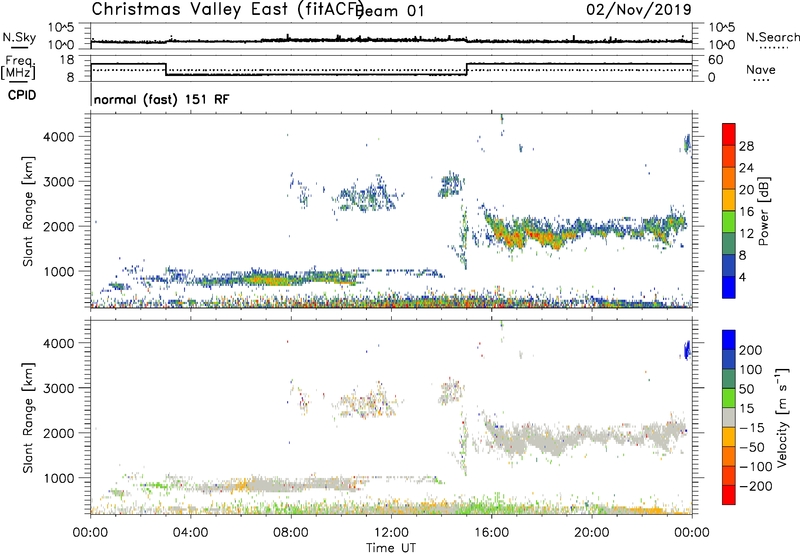Click the '4000' tick of the power panel
Image resolution: width=800 pixels, height=554 pixels.
pos(58,137)
